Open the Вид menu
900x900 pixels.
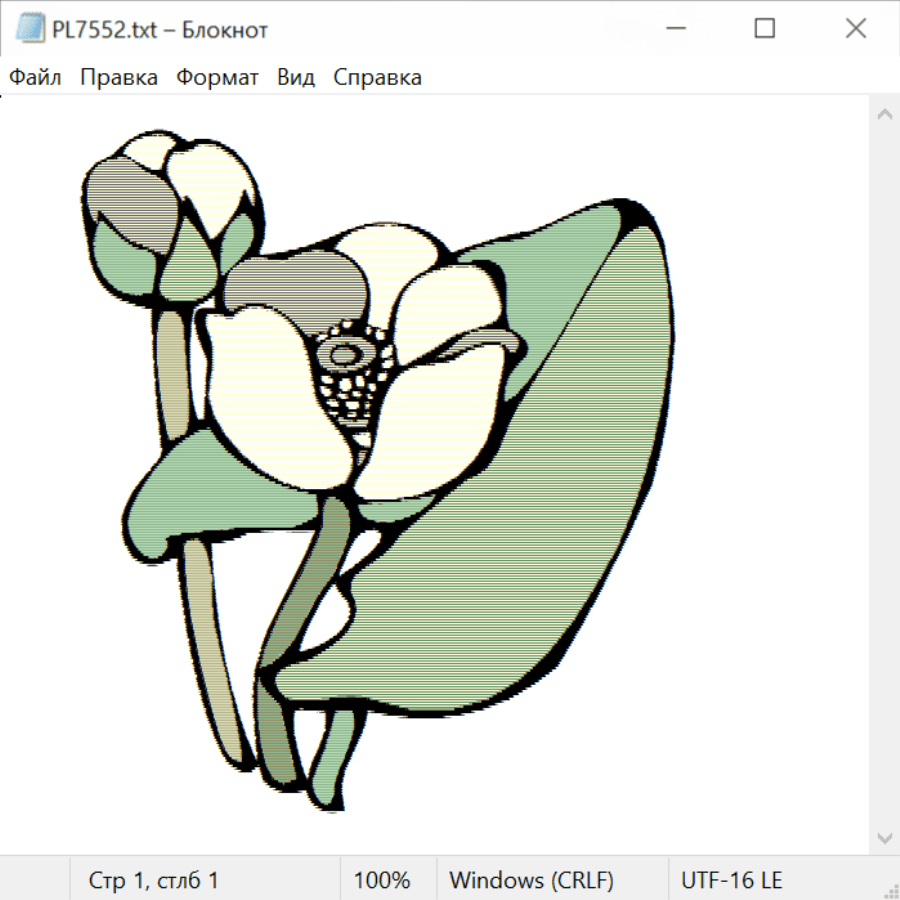(x=296, y=78)
